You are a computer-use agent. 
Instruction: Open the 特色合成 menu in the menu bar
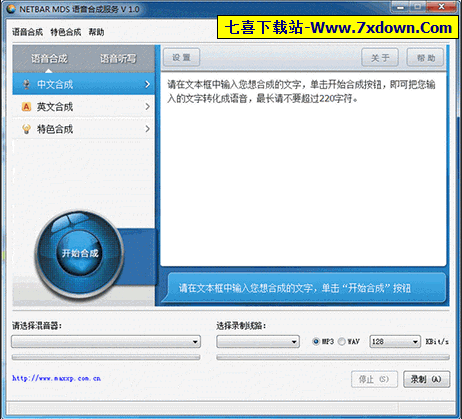point(66,32)
